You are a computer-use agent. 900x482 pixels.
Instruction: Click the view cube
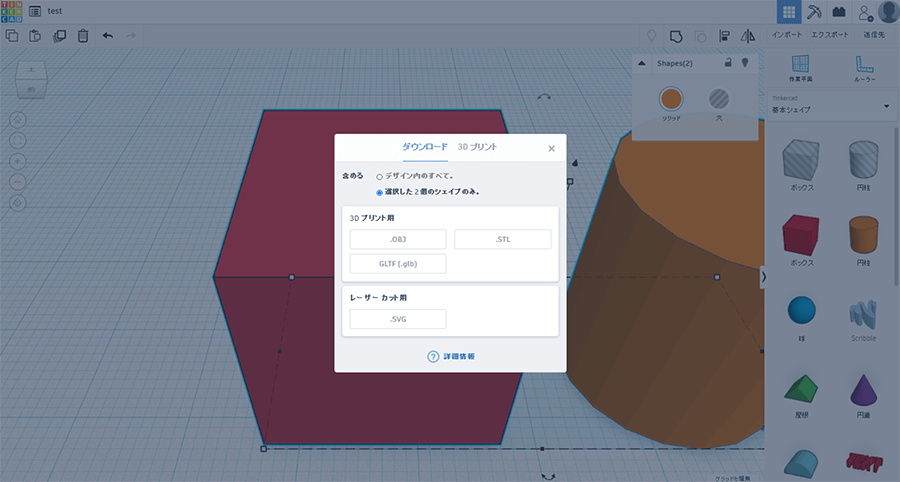[x=31, y=79]
